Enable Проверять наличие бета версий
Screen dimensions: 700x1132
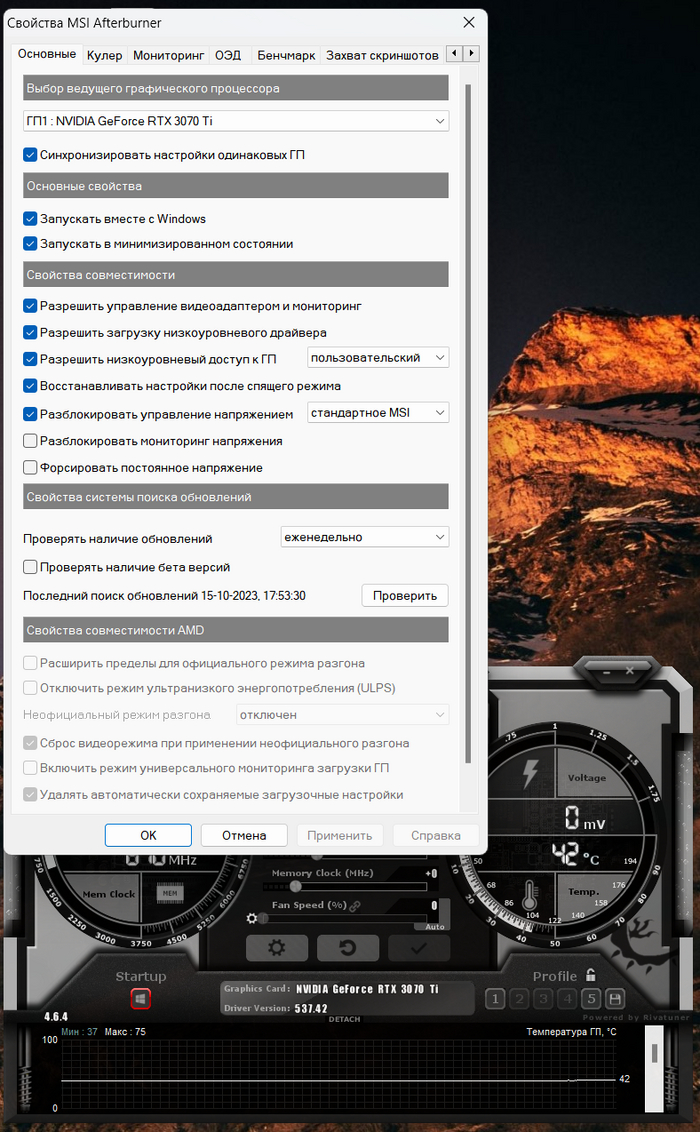[x=30, y=567]
